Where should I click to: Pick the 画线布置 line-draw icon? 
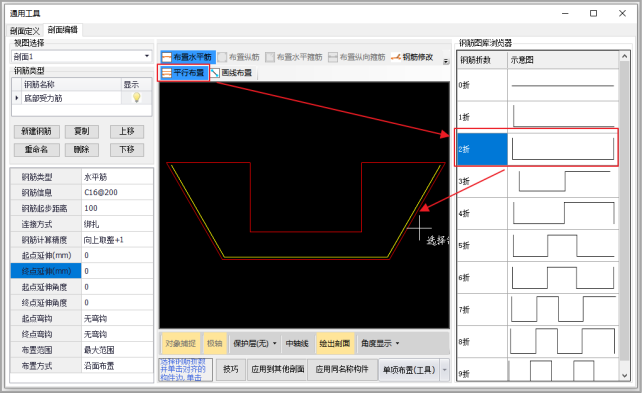215,73
